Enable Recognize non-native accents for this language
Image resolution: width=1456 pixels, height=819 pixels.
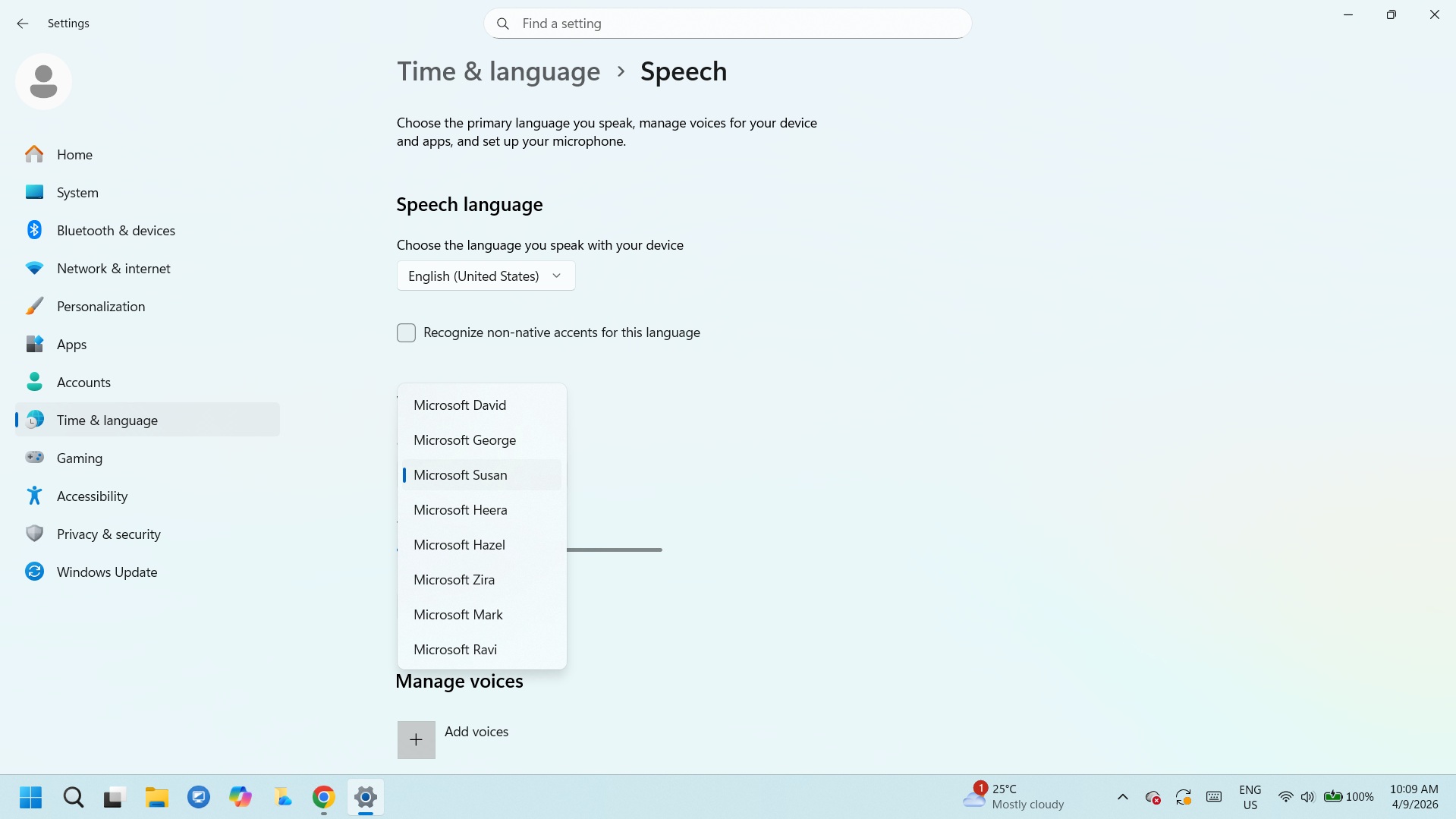tap(406, 332)
